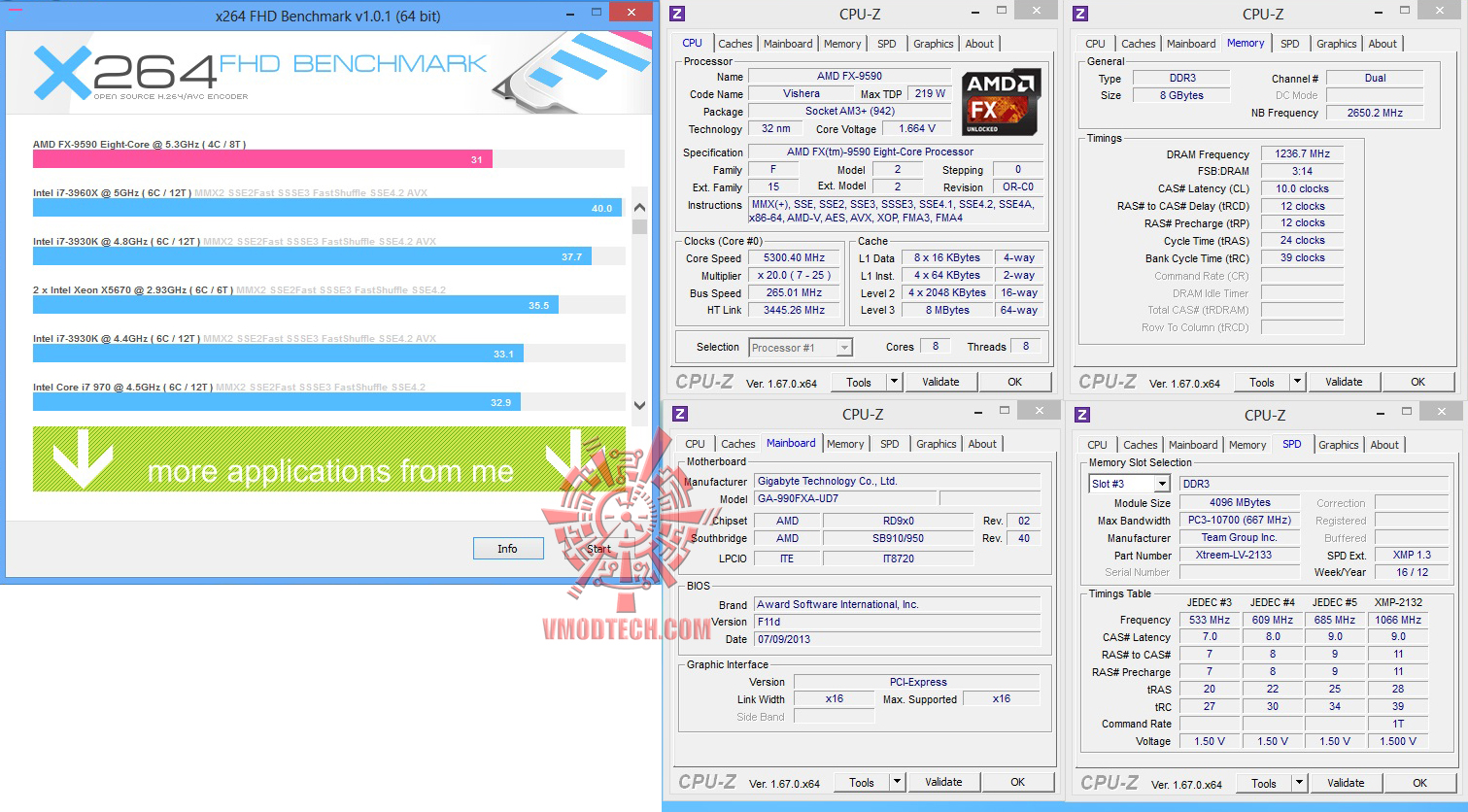The image size is (1468, 812).
Task: Click the motherboard Model value 'GA-990FXA-UD7'
Action: click(x=846, y=498)
